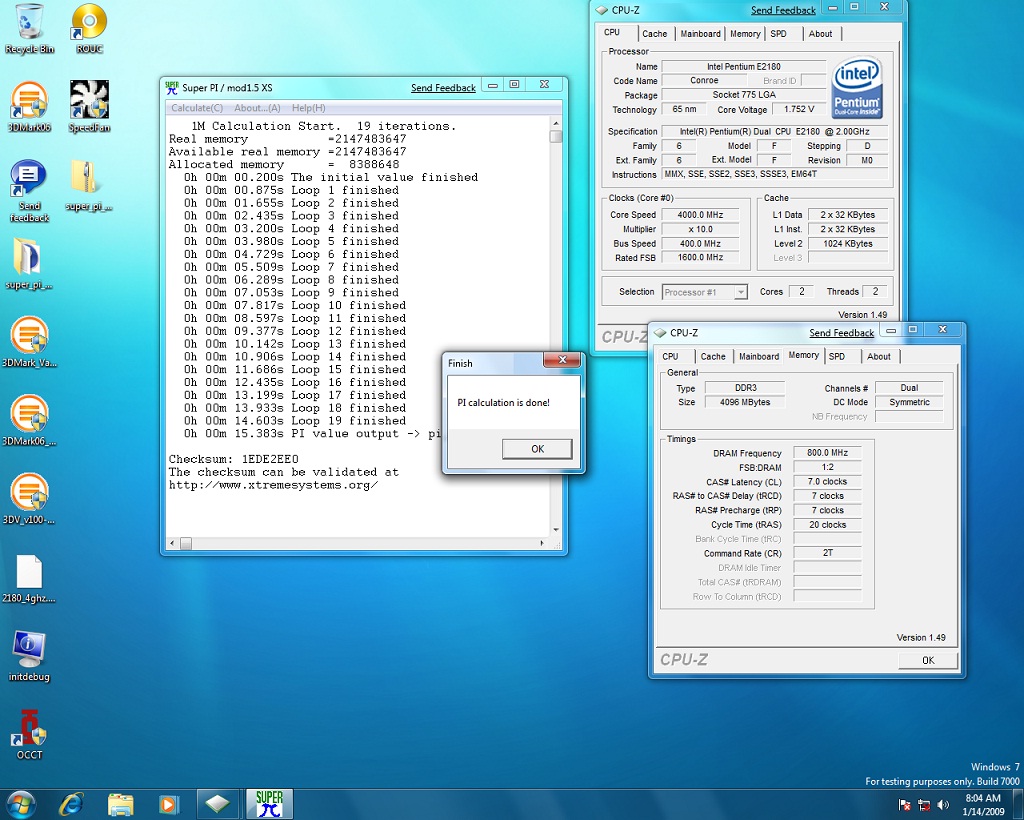
Task: Click the volume speaker tray icon
Action: coord(942,805)
